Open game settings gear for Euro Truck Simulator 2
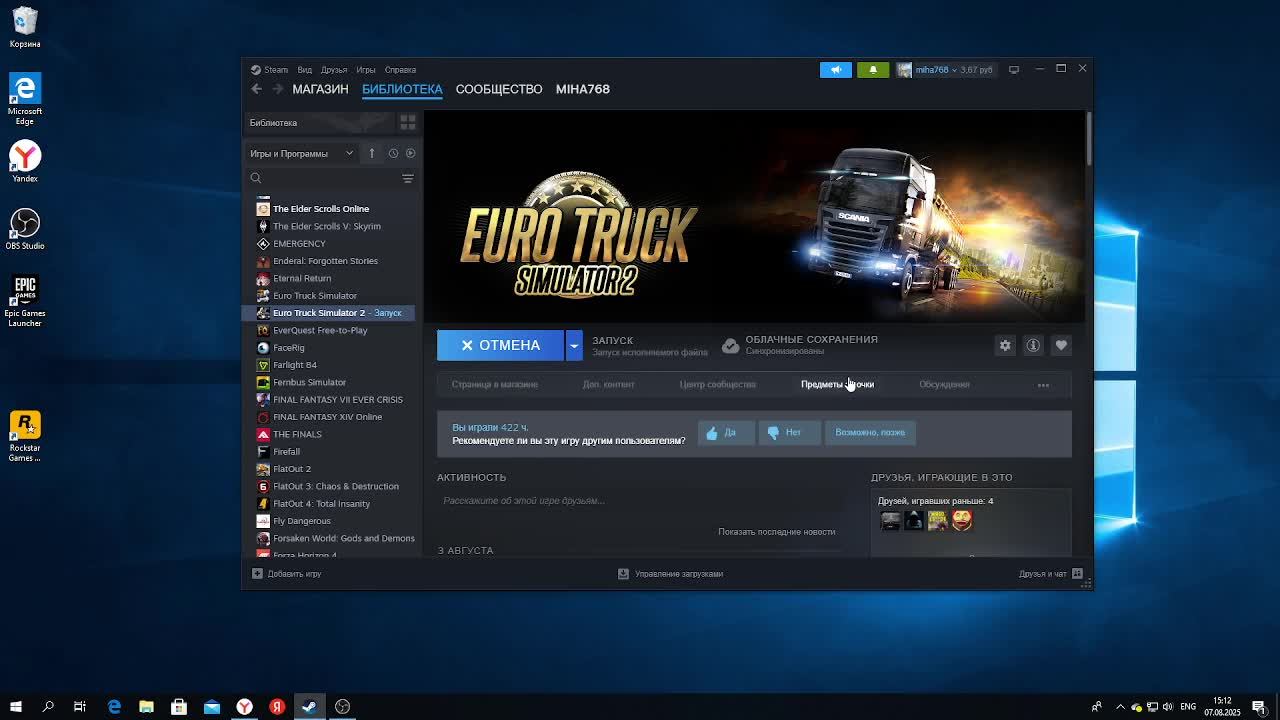The width and height of the screenshot is (1280, 720). [x=1005, y=345]
